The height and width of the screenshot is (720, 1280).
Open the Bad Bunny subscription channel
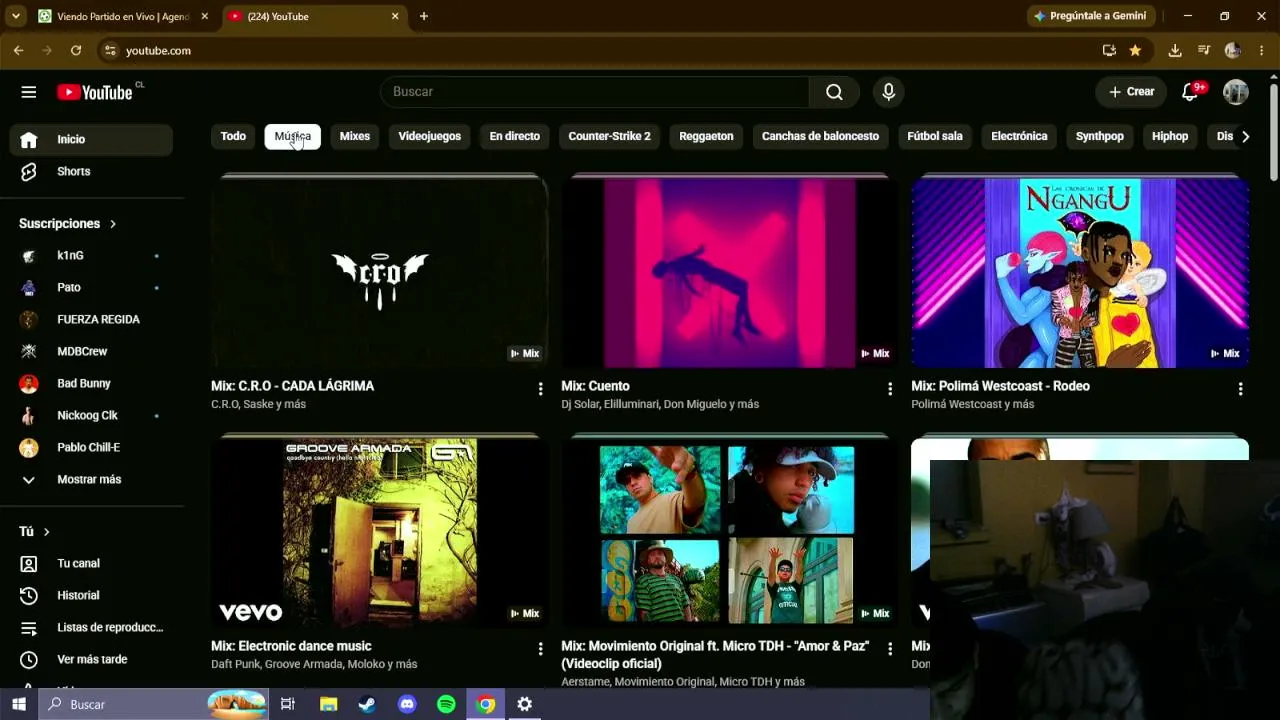coord(92,383)
